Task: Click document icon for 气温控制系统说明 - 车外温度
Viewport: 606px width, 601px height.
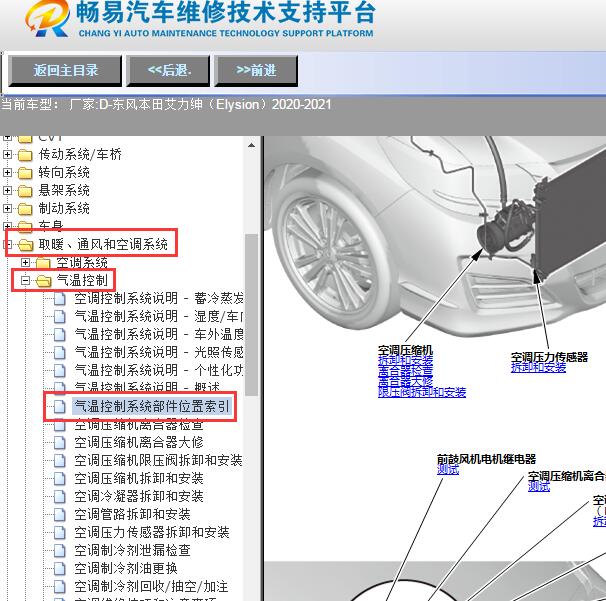Action: pos(60,334)
